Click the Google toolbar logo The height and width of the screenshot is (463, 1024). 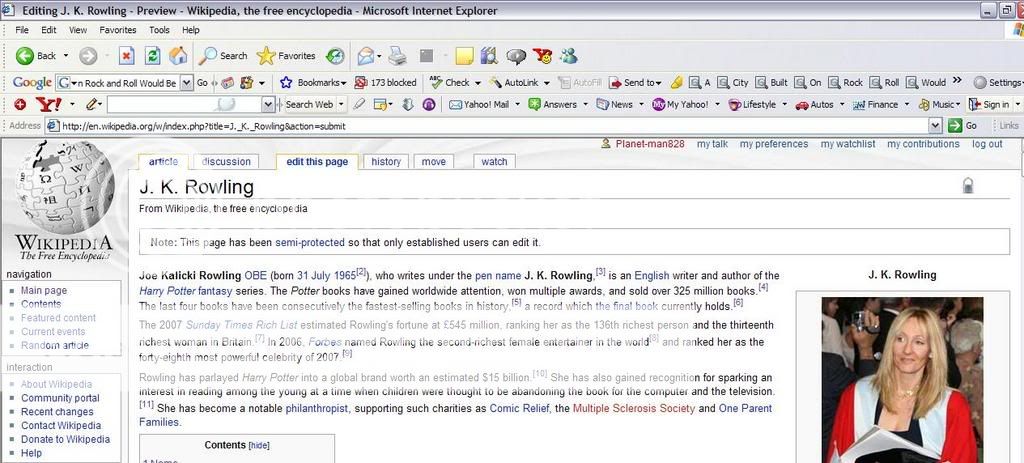tap(32, 83)
